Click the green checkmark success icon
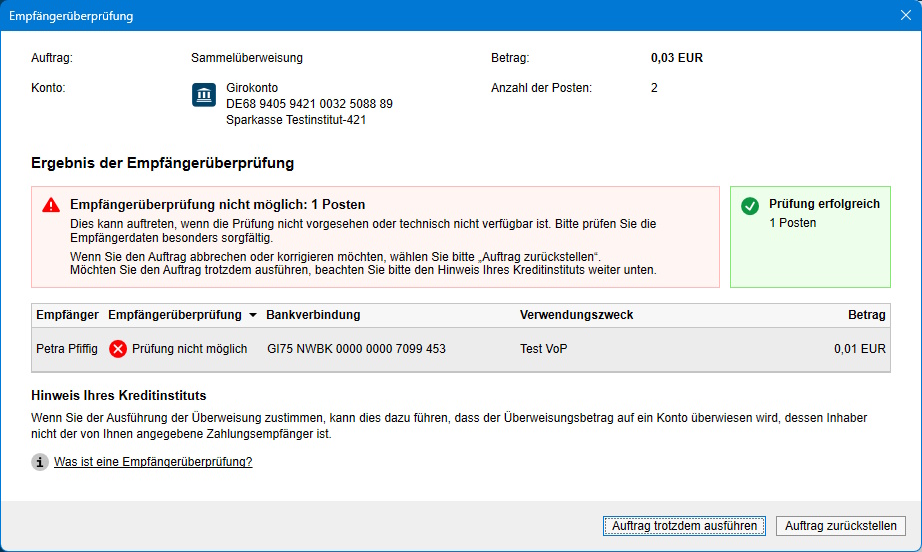 point(750,205)
